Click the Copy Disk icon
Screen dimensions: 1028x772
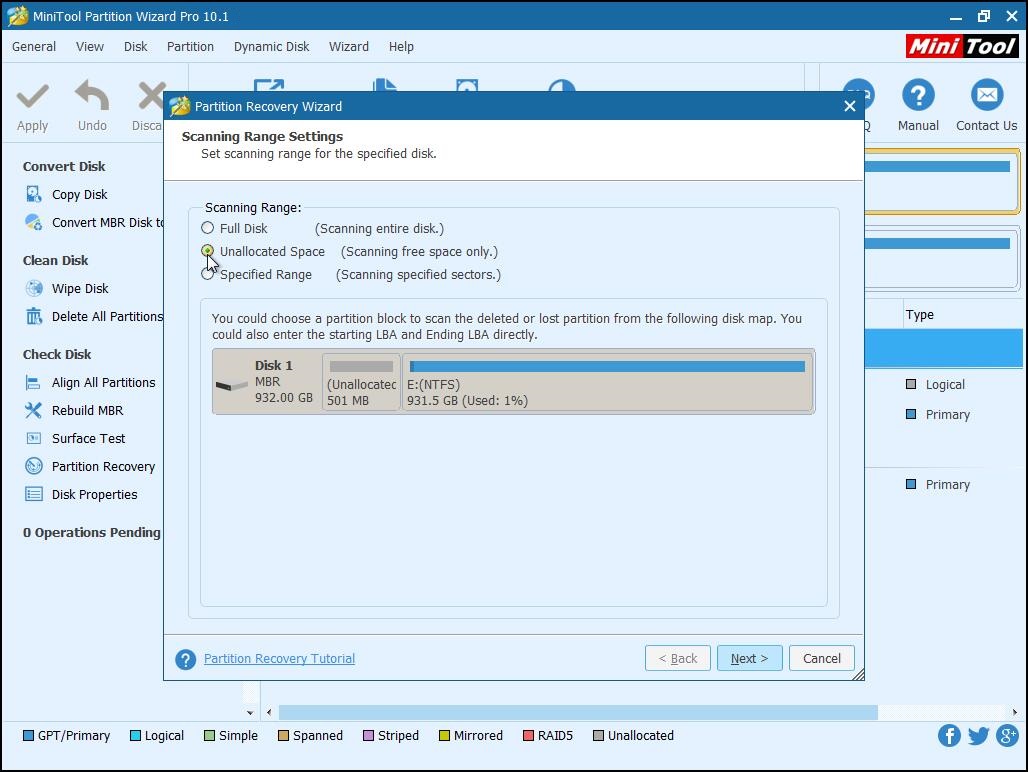coord(33,194)
